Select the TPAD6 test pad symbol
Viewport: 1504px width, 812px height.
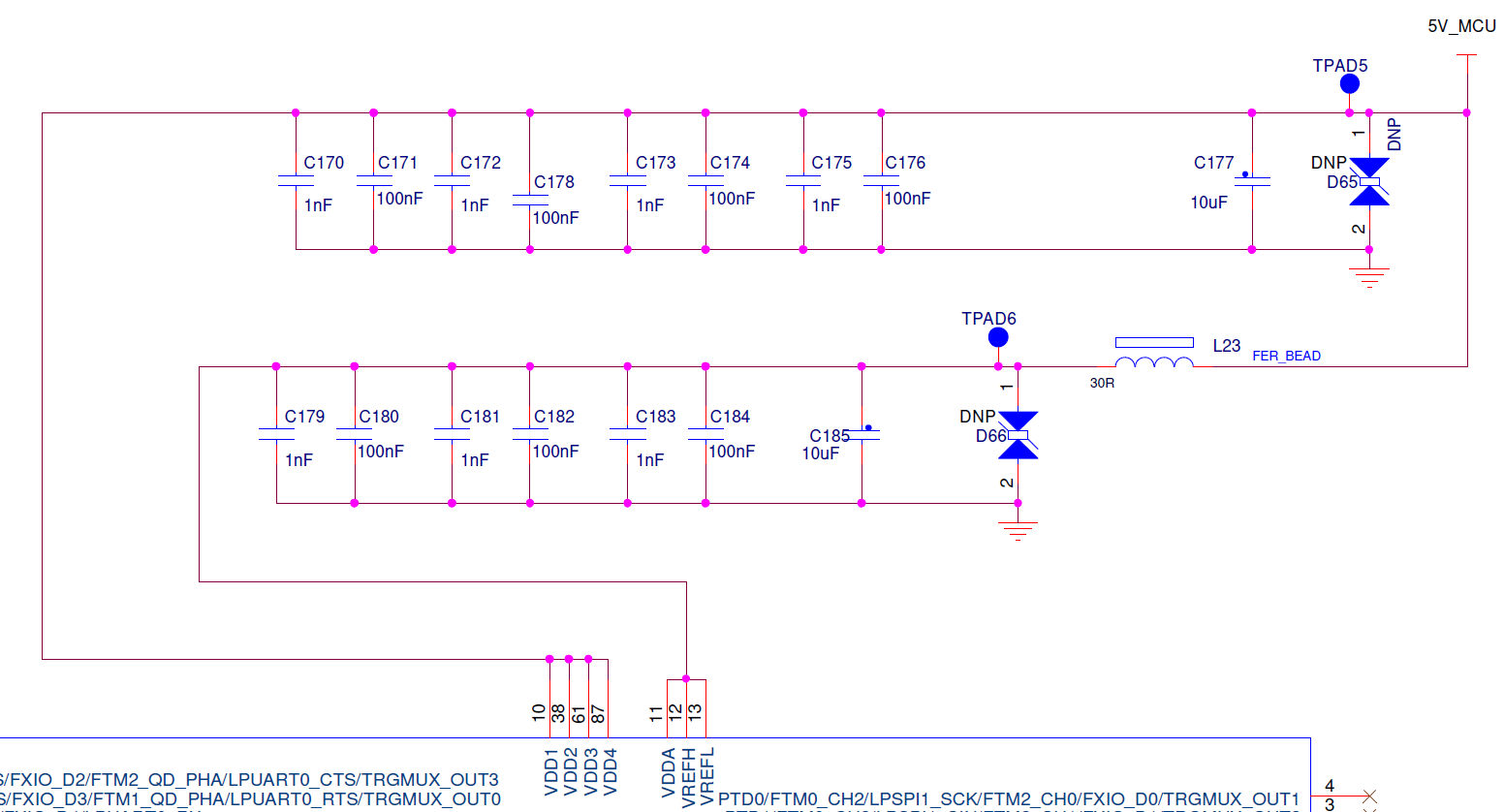[x=998, y=337]
